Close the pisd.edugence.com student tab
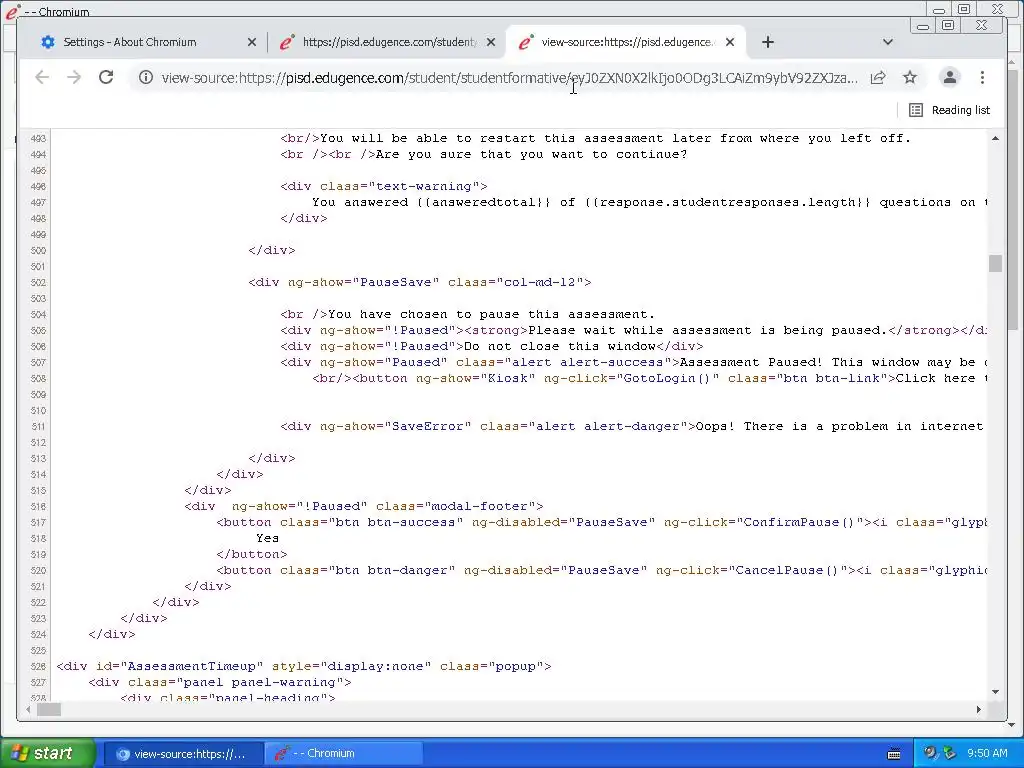Screen dimensions: 1024x768 tap(491, 42)
